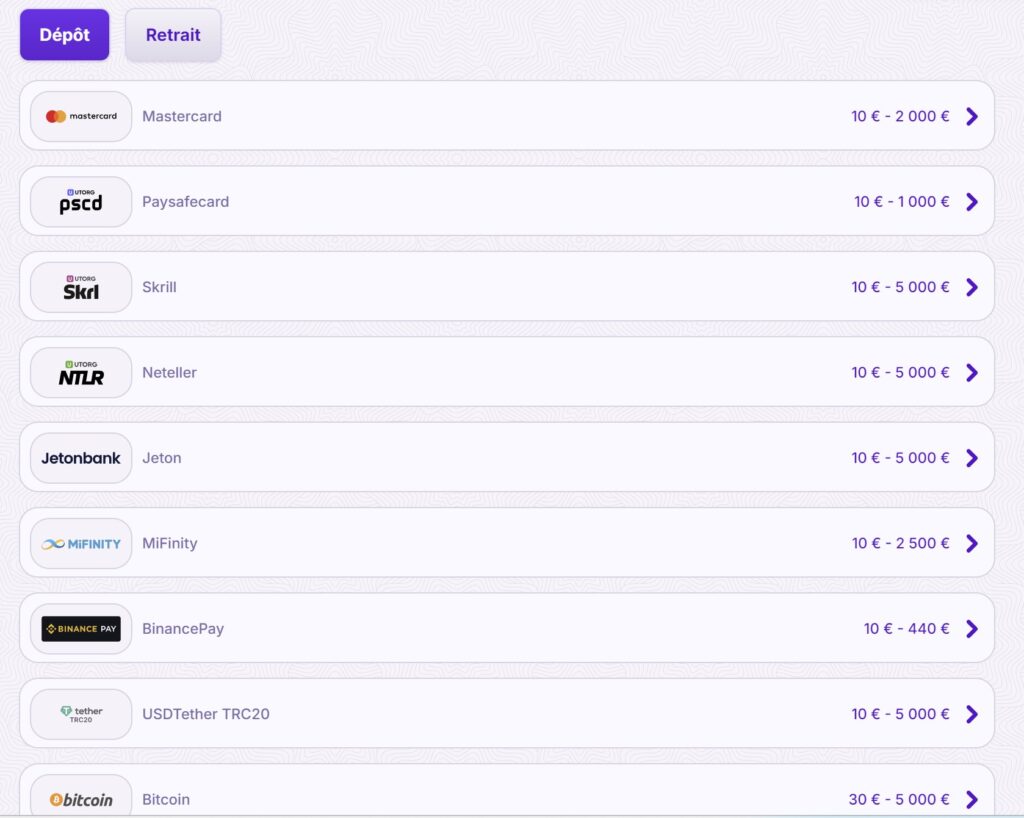Select the USDTether TRC20 label

click(x=206, y=714)
